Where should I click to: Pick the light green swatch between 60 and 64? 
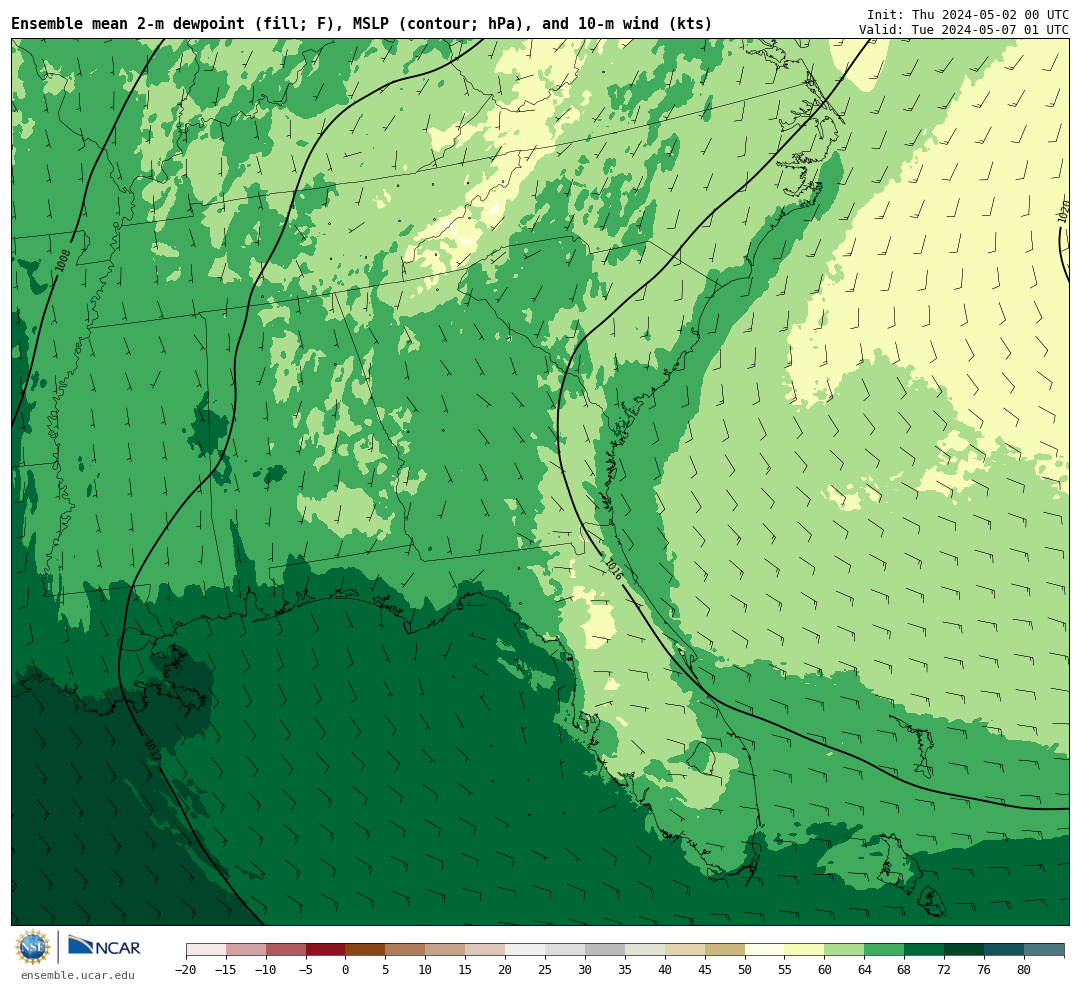(845, 950)
